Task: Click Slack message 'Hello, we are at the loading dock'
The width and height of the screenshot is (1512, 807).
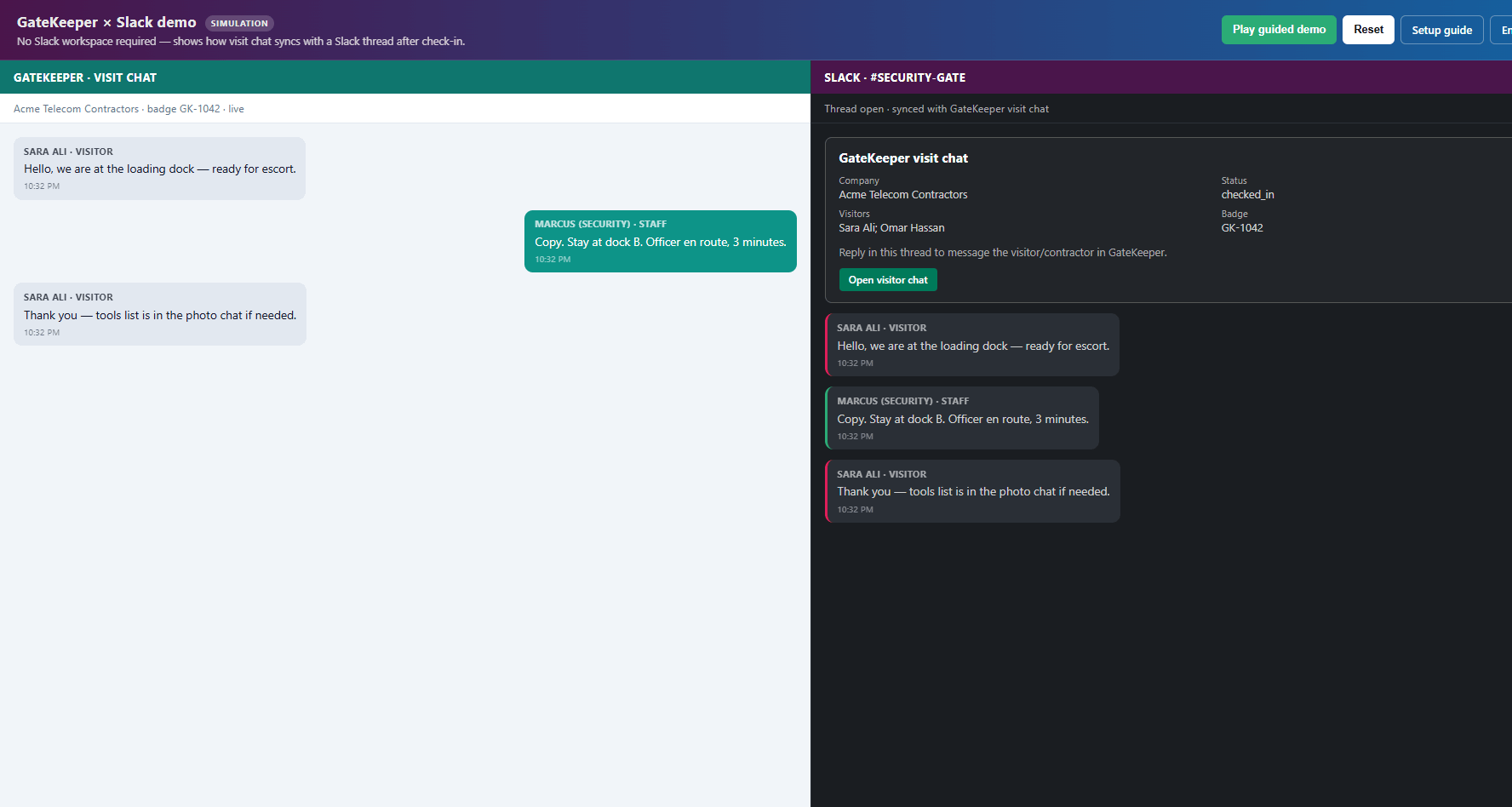Action: click(972, 345)
